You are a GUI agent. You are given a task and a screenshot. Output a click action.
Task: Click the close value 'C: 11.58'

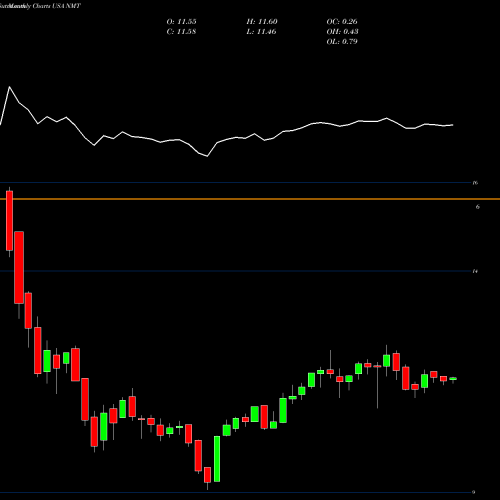tap(181, 32)
